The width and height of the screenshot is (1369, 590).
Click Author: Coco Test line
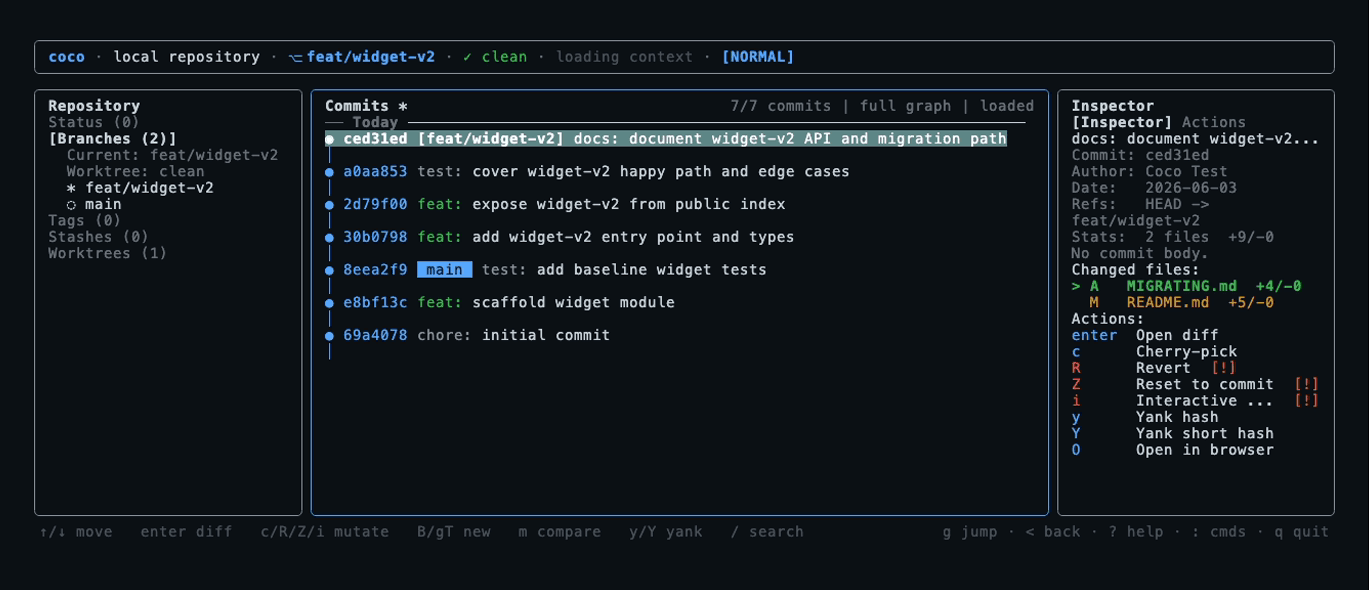pos(1150,172)
